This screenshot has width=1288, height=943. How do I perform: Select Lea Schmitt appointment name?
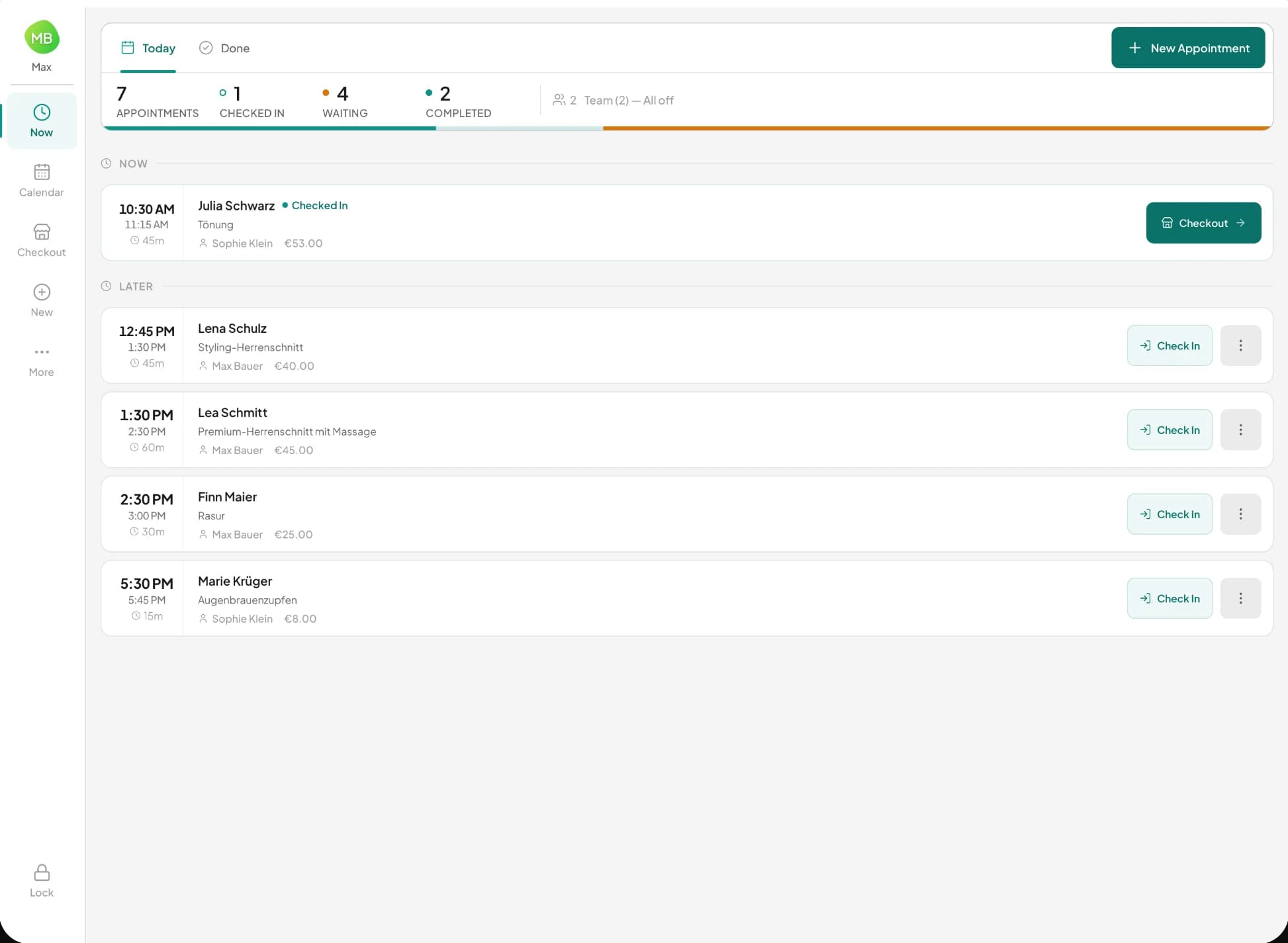[232, 412]
